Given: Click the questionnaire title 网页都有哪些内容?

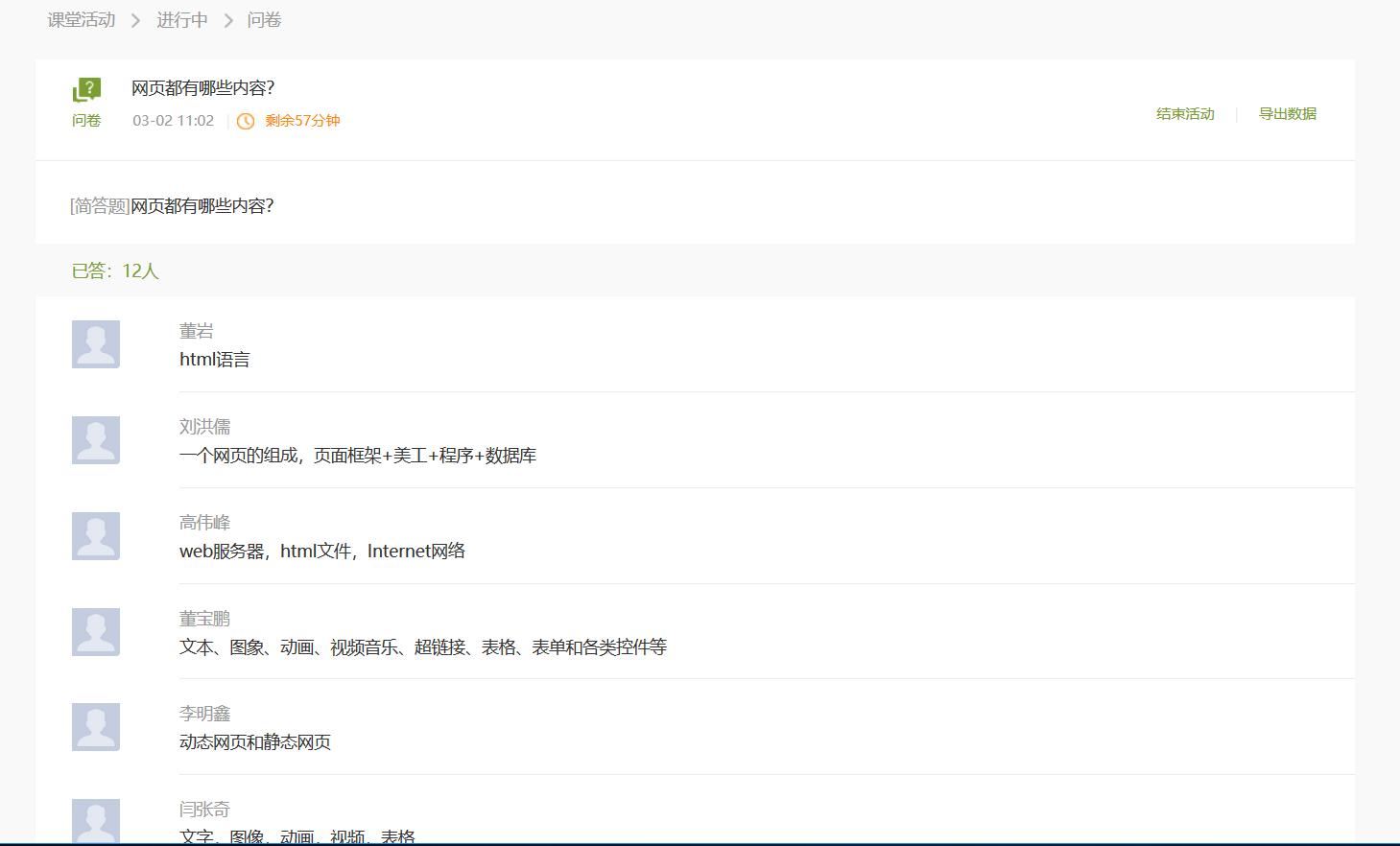Looking at the screenshot, I should point(202,88).
